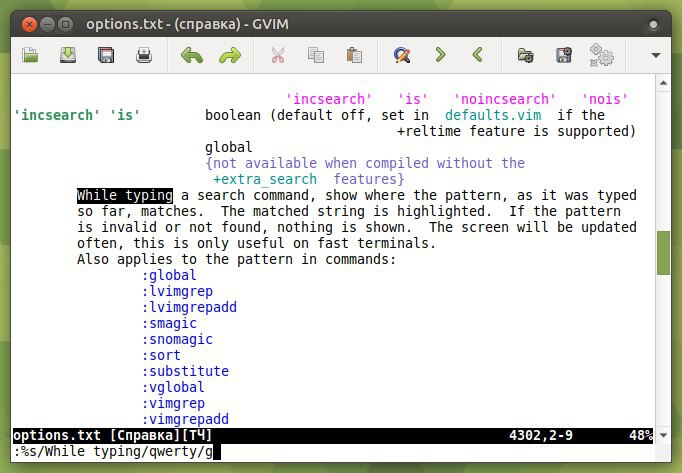Expand the toolbar overflow arrow

656,55
